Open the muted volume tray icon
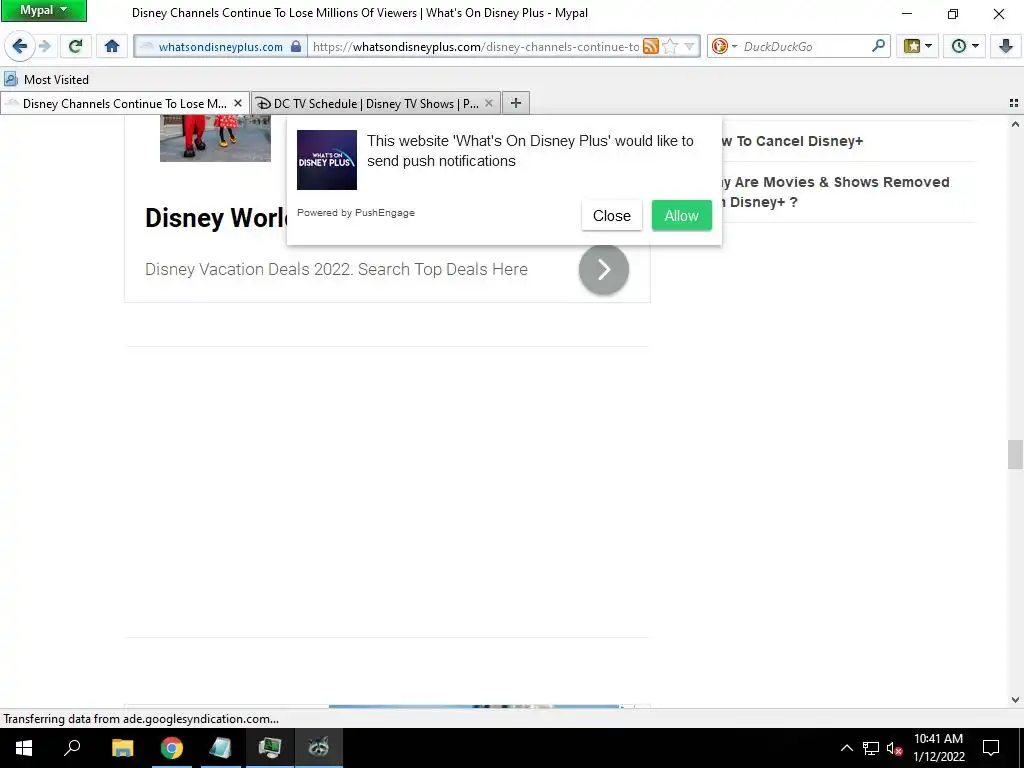This screenshot has width=1024, height=768. tap(894, 748)
